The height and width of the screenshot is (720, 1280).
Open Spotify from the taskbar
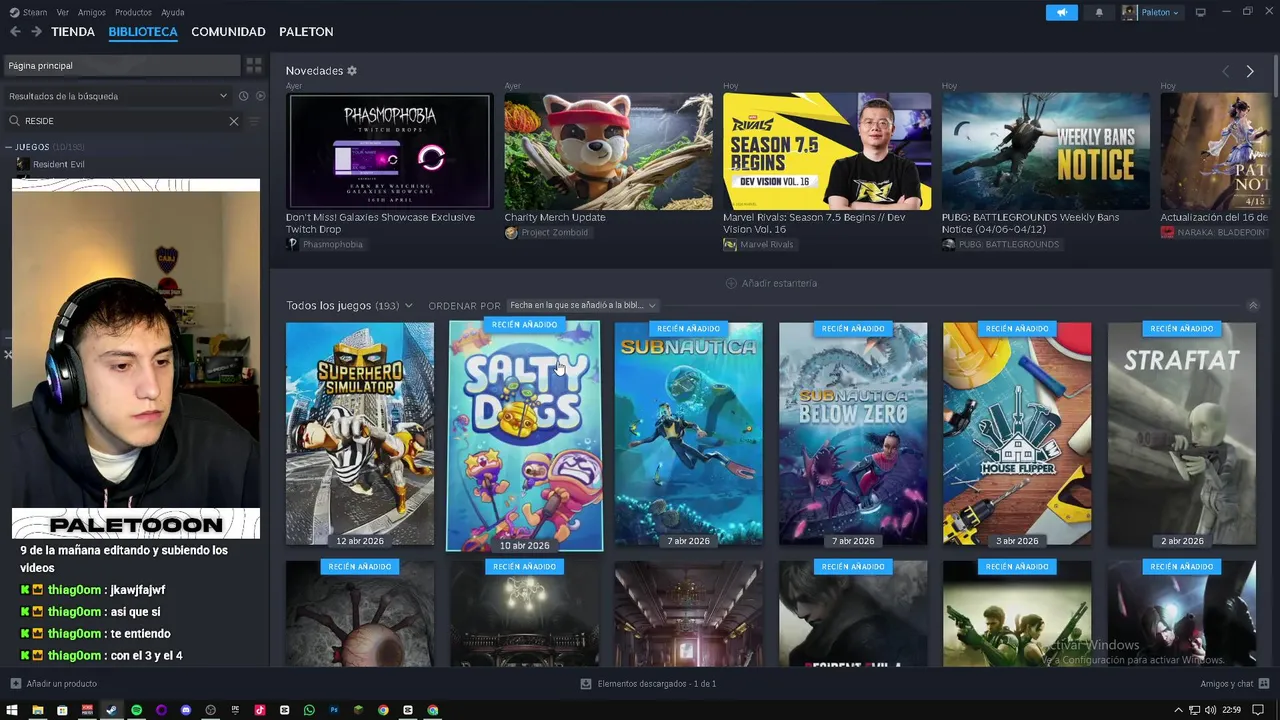pyautogui.click(x=136, y=710)
